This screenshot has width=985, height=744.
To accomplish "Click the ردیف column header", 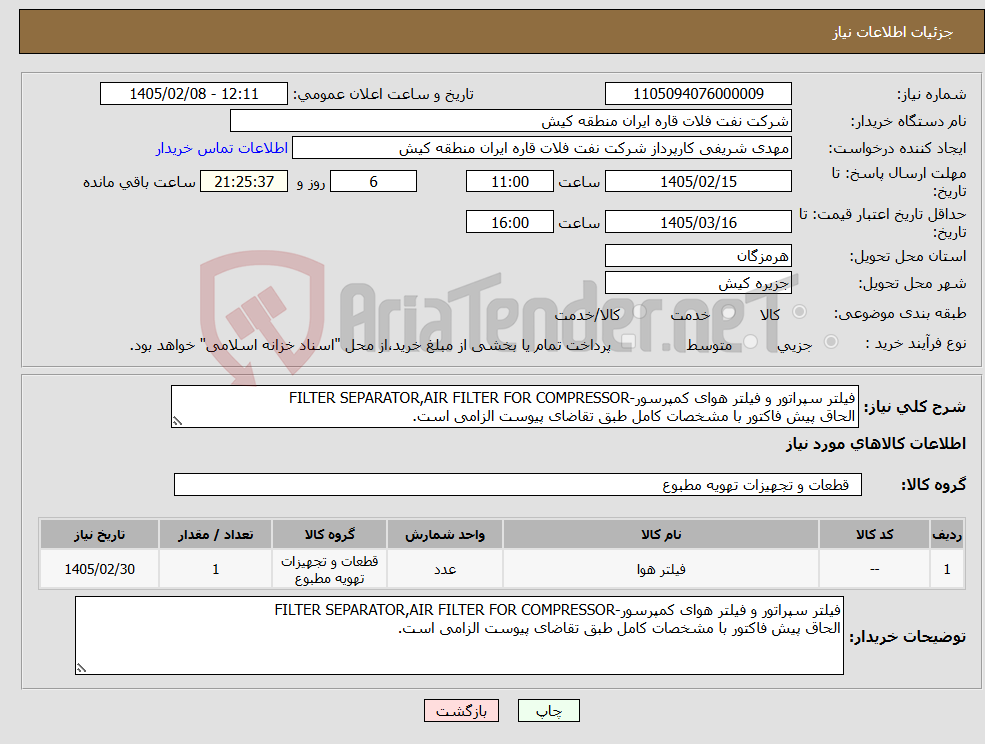I will [x=947, y=534].
